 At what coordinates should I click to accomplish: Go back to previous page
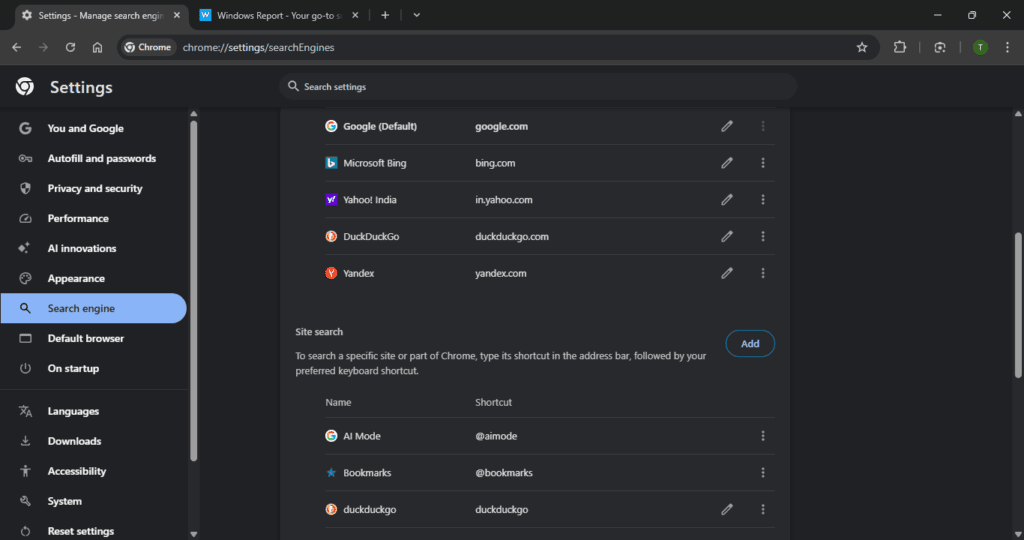point(16,47)
